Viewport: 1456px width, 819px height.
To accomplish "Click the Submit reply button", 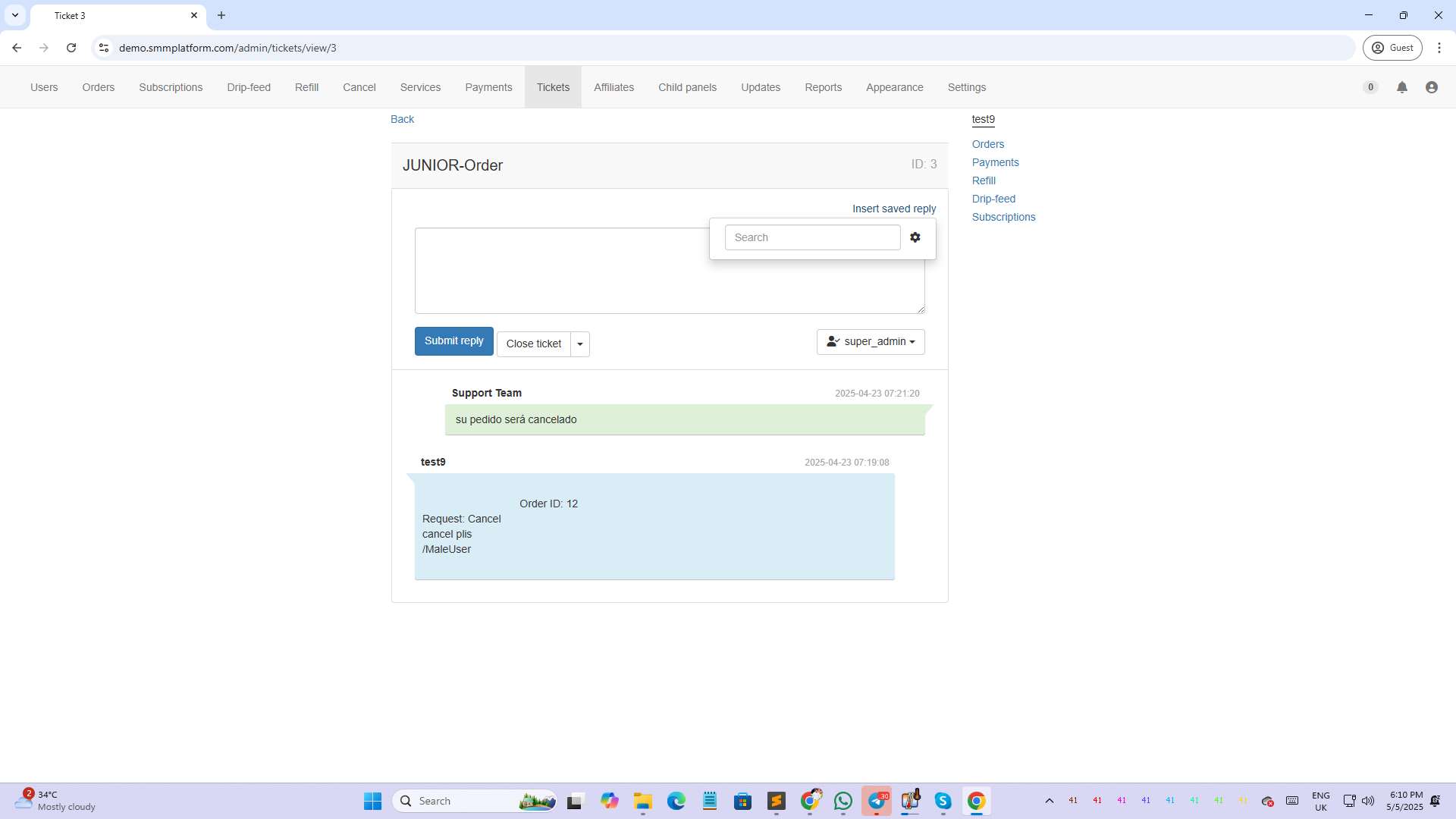I will point(453,341).
